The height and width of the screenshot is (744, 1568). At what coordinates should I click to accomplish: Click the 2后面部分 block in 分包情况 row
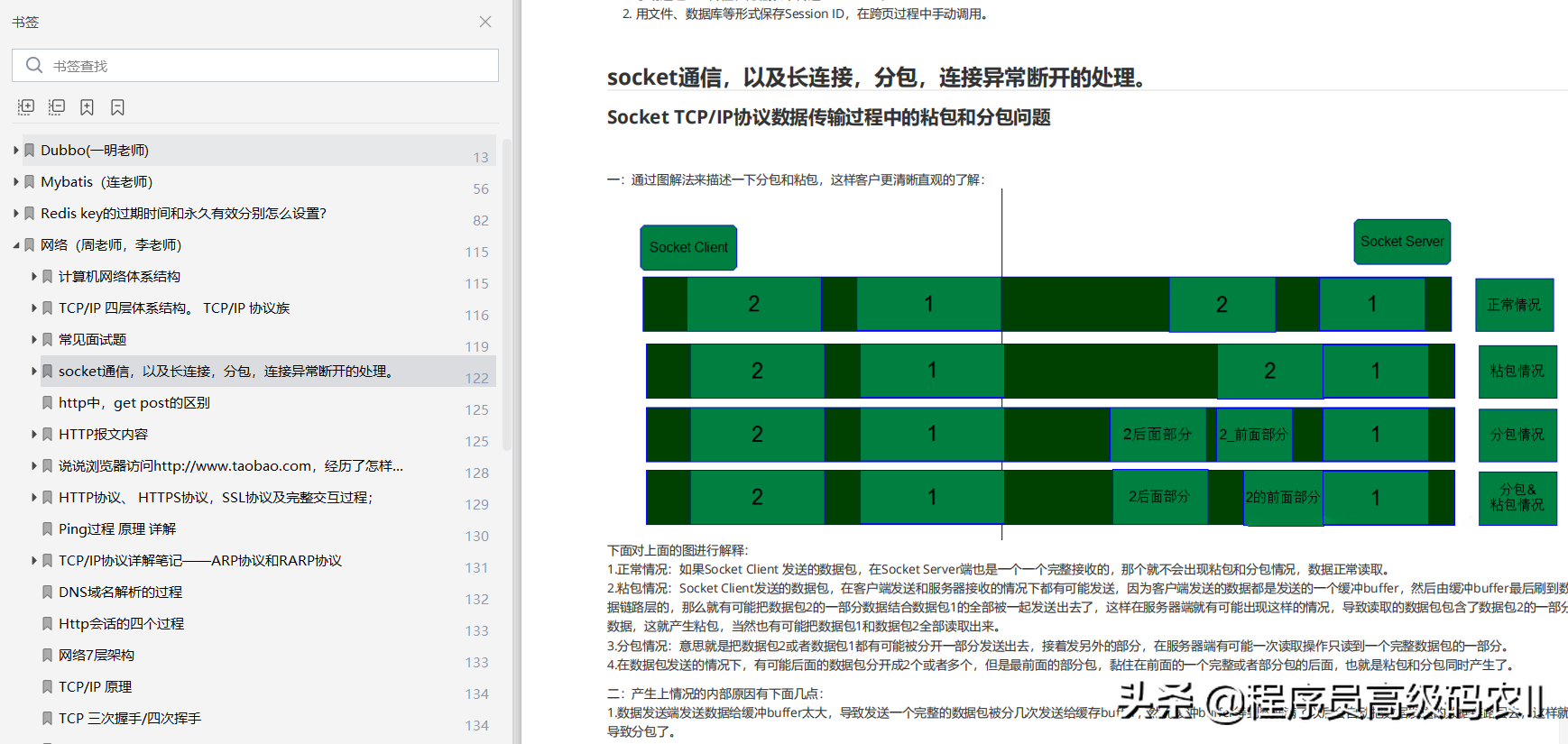pos(1158,434)
